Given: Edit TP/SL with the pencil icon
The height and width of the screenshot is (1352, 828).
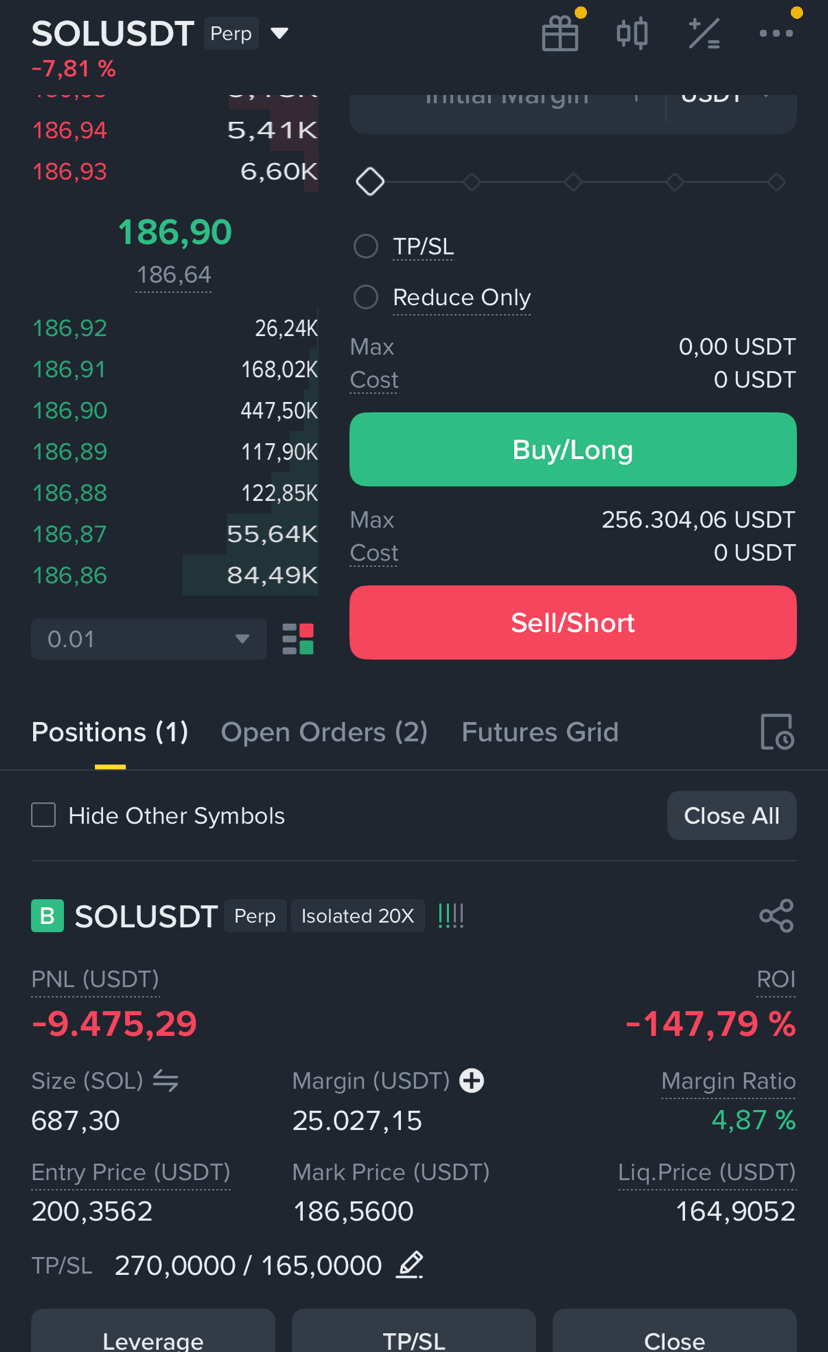Looking at the screenshot, I should pyautogui.click(x=410, y=1265).
